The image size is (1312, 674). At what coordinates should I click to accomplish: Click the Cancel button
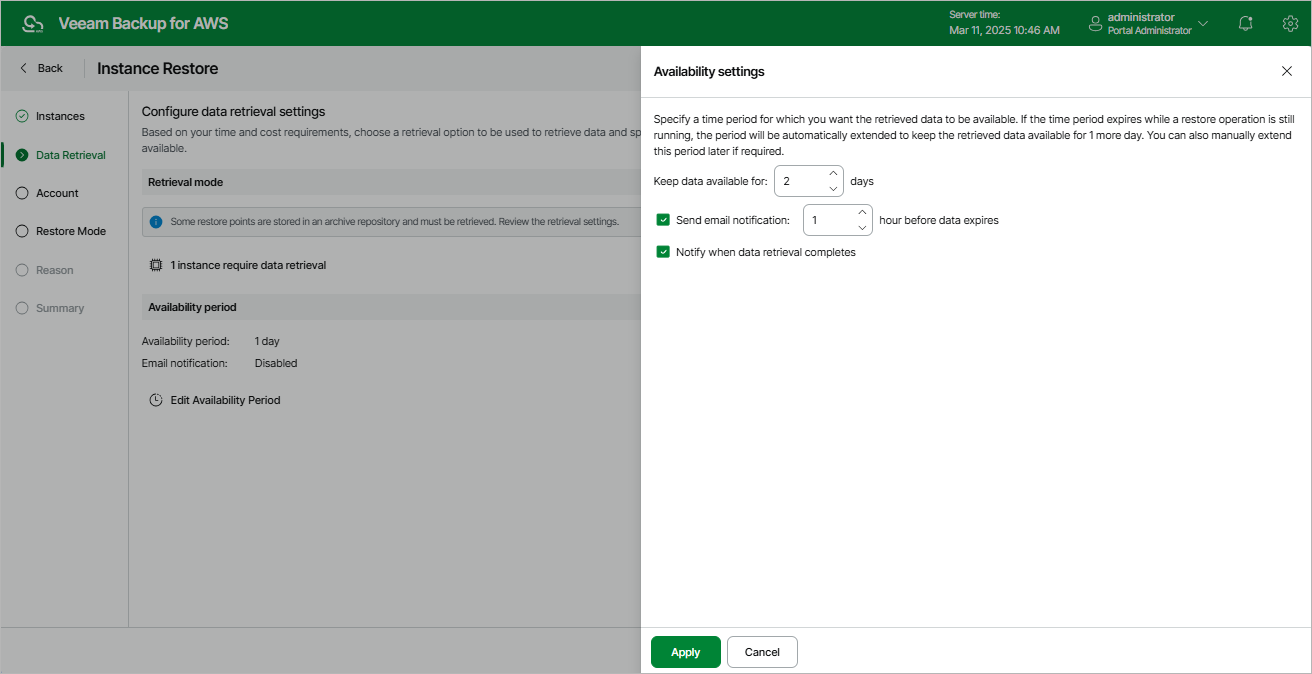coord(762,652)
